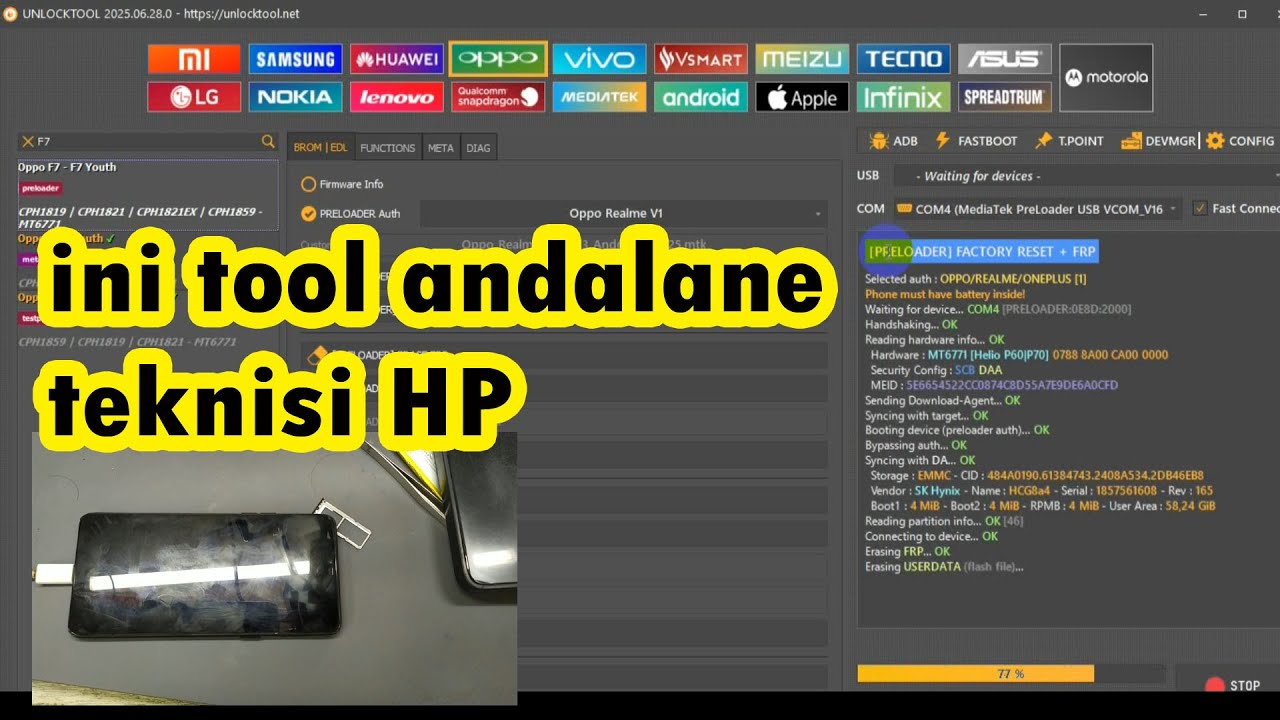Screen dimensions: 1280x720
Task: Open the CONFIG settings
Action: 1240,141
